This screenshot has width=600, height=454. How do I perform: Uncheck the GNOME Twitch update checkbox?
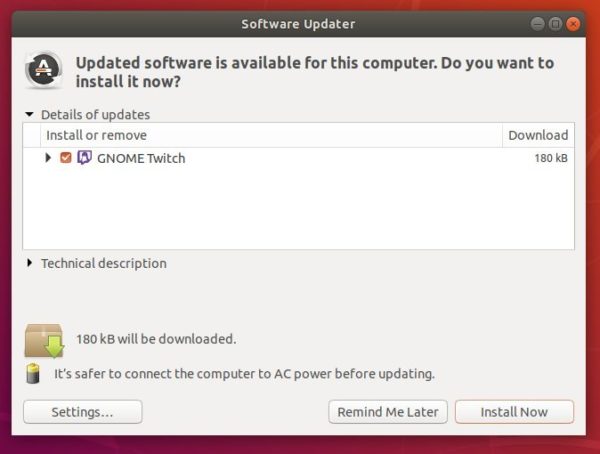[x=66, y=157]
